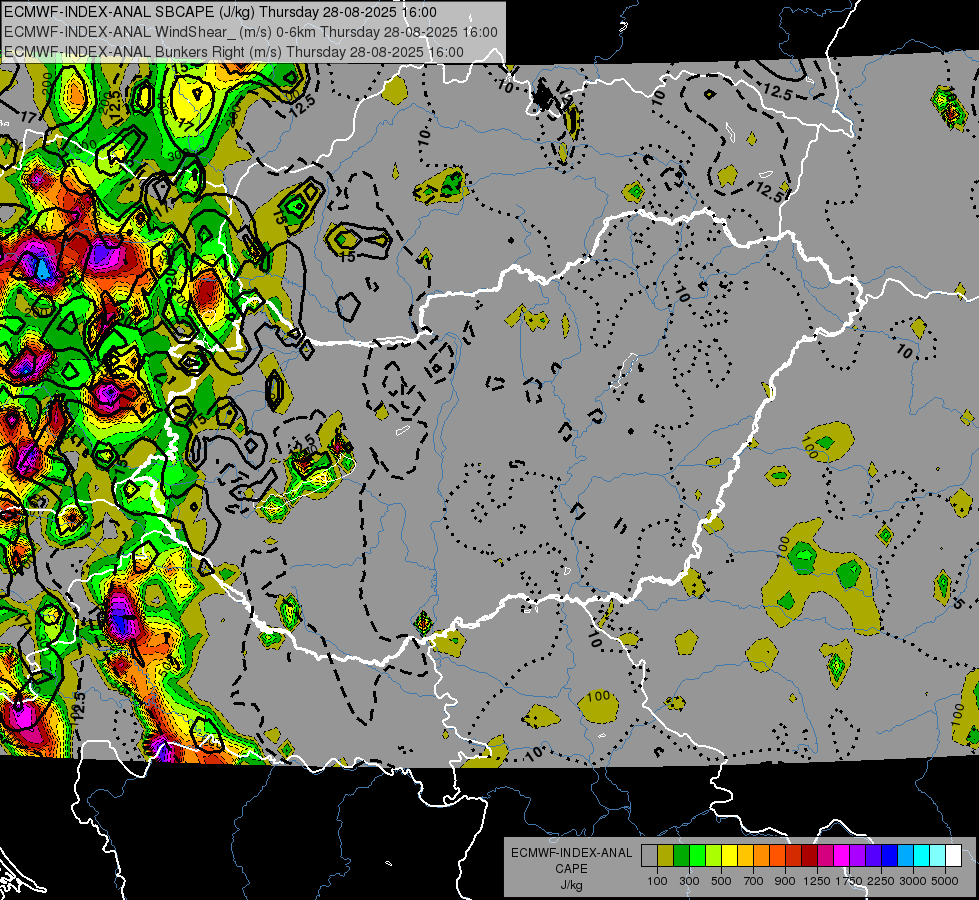Click the legend tick label 3000
Viewport: 979px width, 900px height.
(x=913, y=881)
